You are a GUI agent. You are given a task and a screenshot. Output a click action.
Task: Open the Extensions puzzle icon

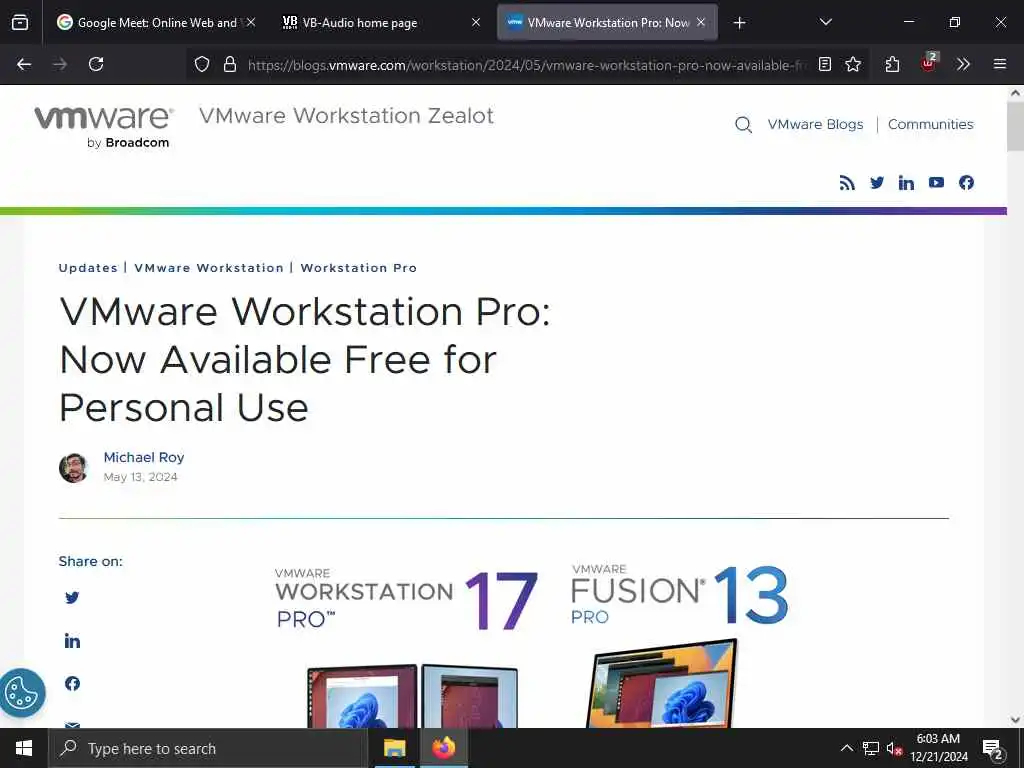point(892,64)
